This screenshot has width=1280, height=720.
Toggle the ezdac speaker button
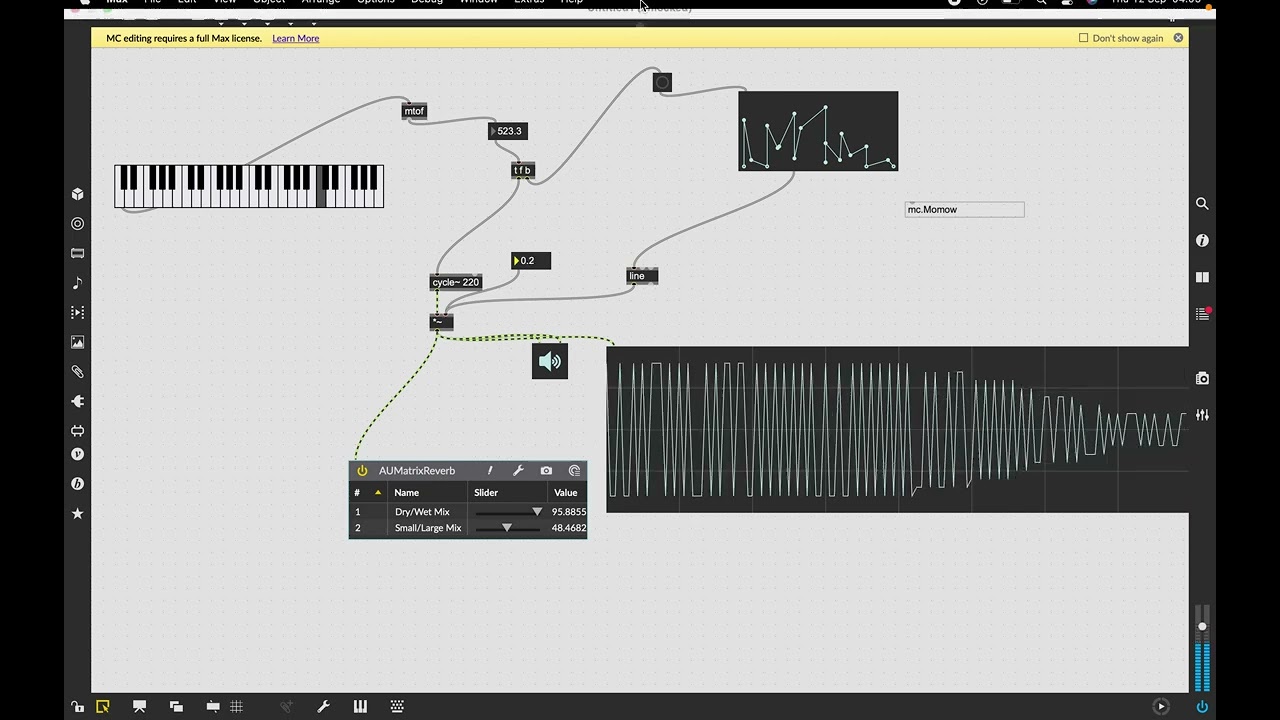point(550,361)
